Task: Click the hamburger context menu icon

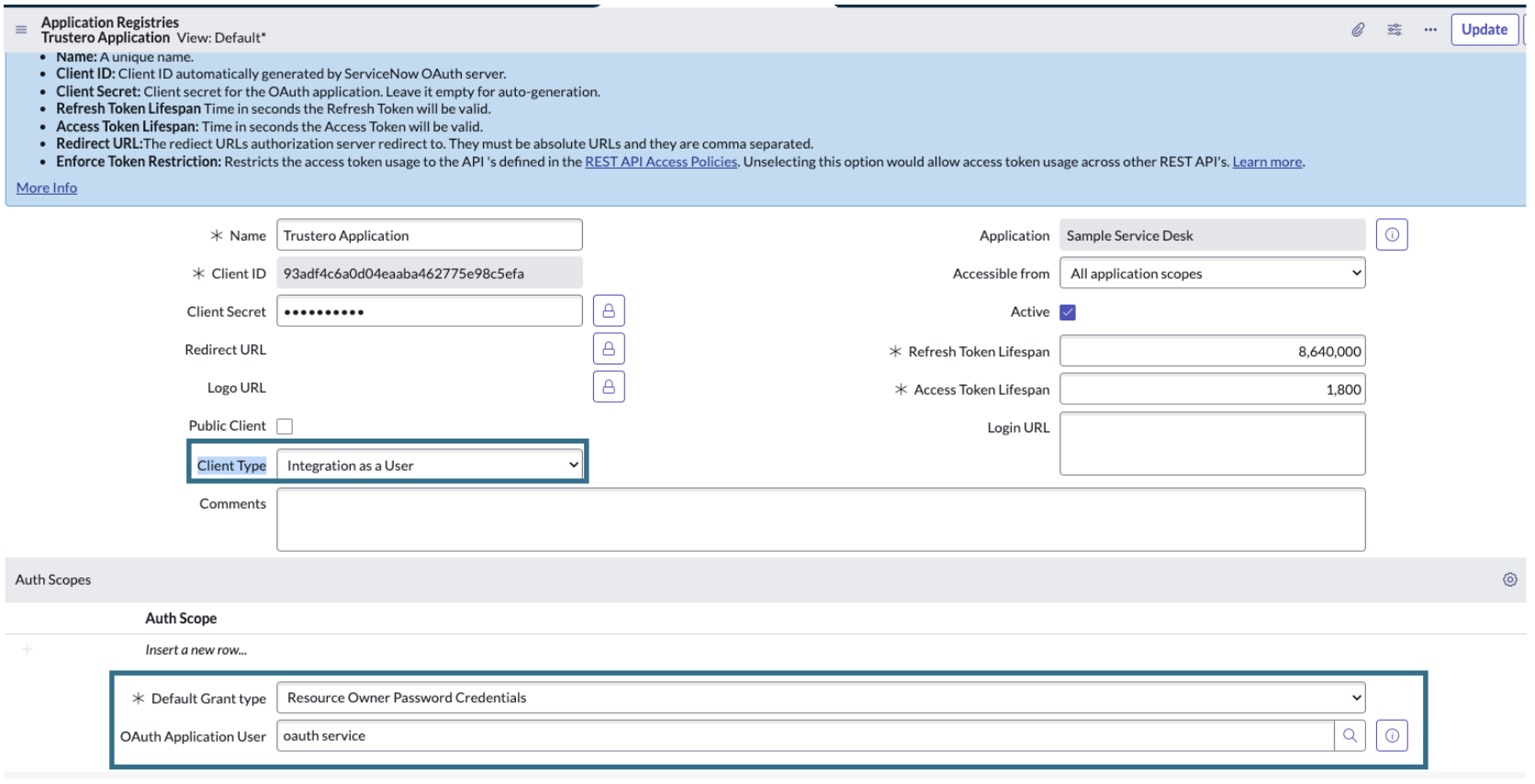Action: tap(21, 29)
